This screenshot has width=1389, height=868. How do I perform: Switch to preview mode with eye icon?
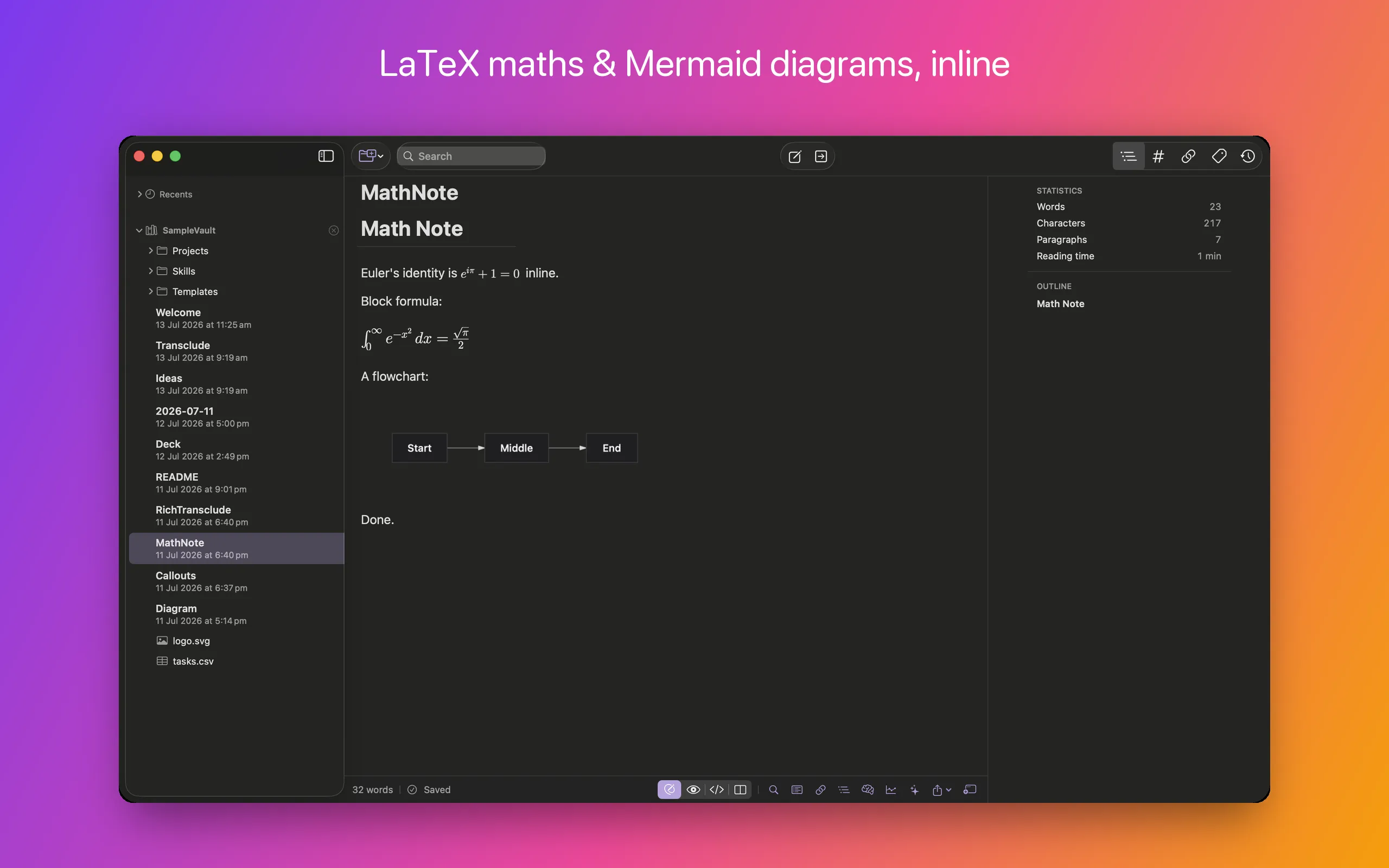[693, 789]
